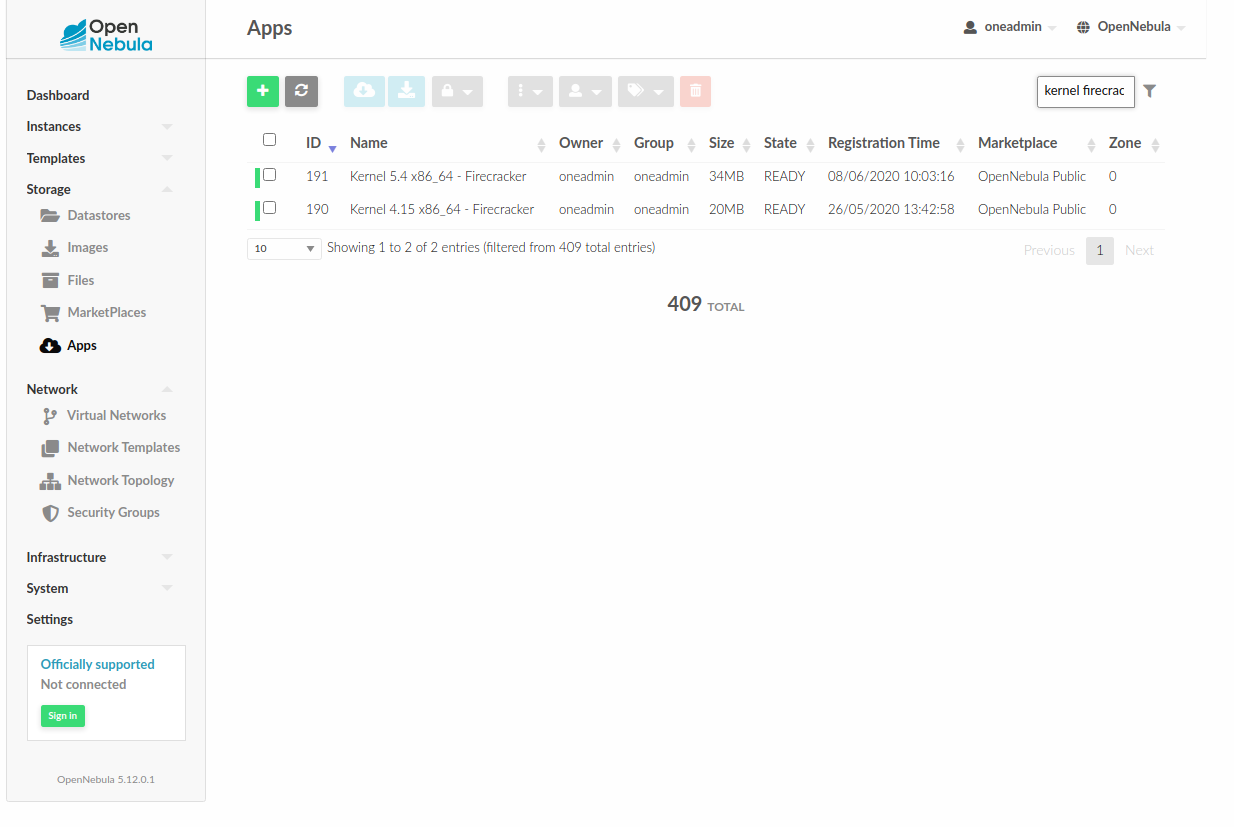The image size is (1234, 827).
Task: Click pagination page 1
Action: (x=1100, y=250)
